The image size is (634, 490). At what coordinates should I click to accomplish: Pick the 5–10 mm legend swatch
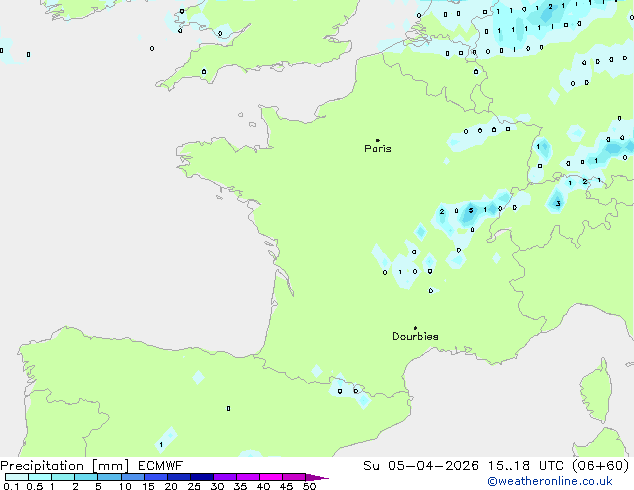pyautogui.click(x=110, y=478)
